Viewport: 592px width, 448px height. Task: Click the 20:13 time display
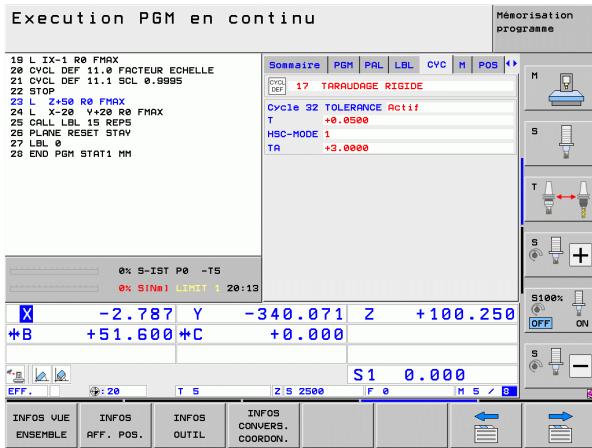[x=243, y=288]
